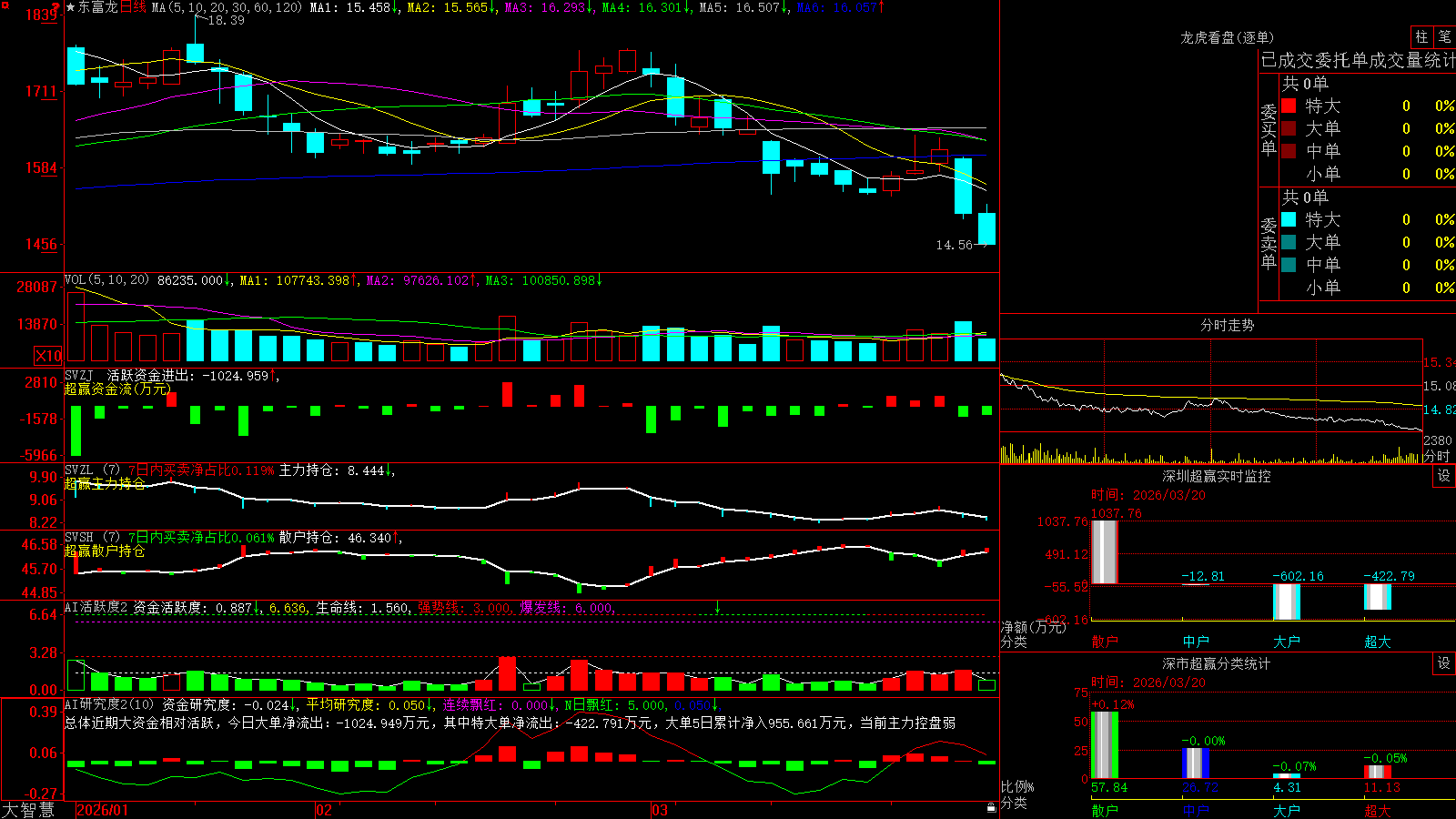Click the 时间: 2026/03/20 label in 实时监控

tap(1148, 495)
